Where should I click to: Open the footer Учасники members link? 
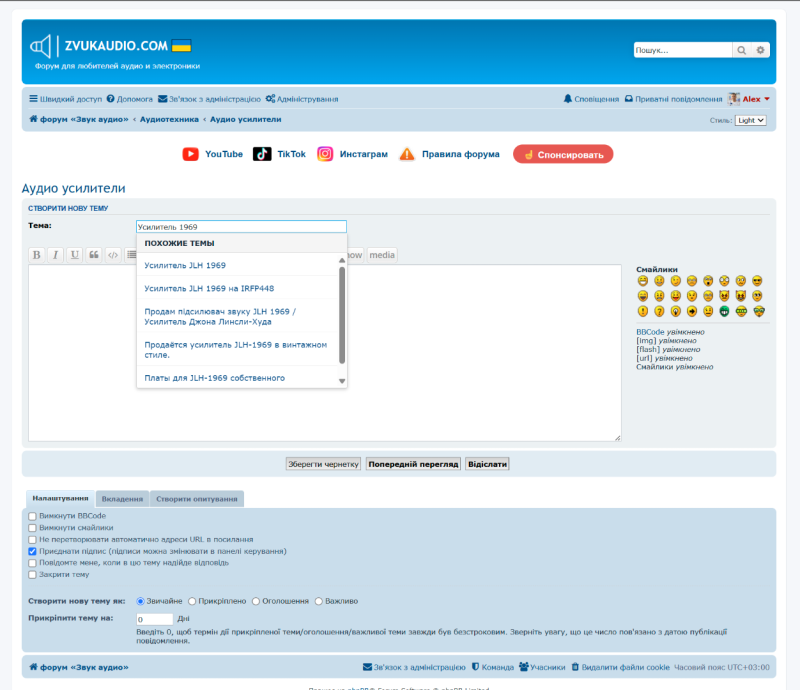pyautogui.click(x=542, y=667)
